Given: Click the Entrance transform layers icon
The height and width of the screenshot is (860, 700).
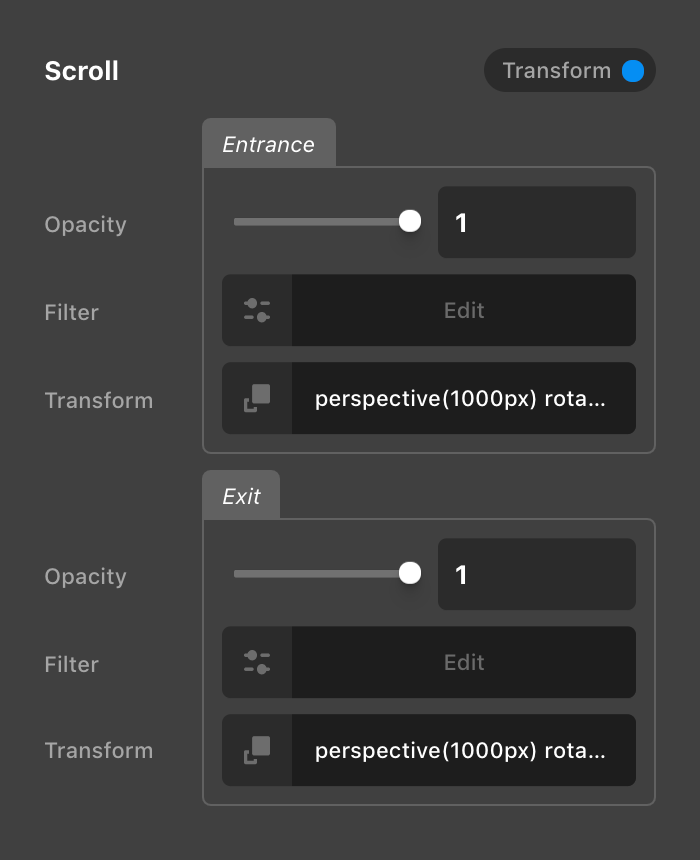Looking at the screenshot, I should [x=257, y=398].
